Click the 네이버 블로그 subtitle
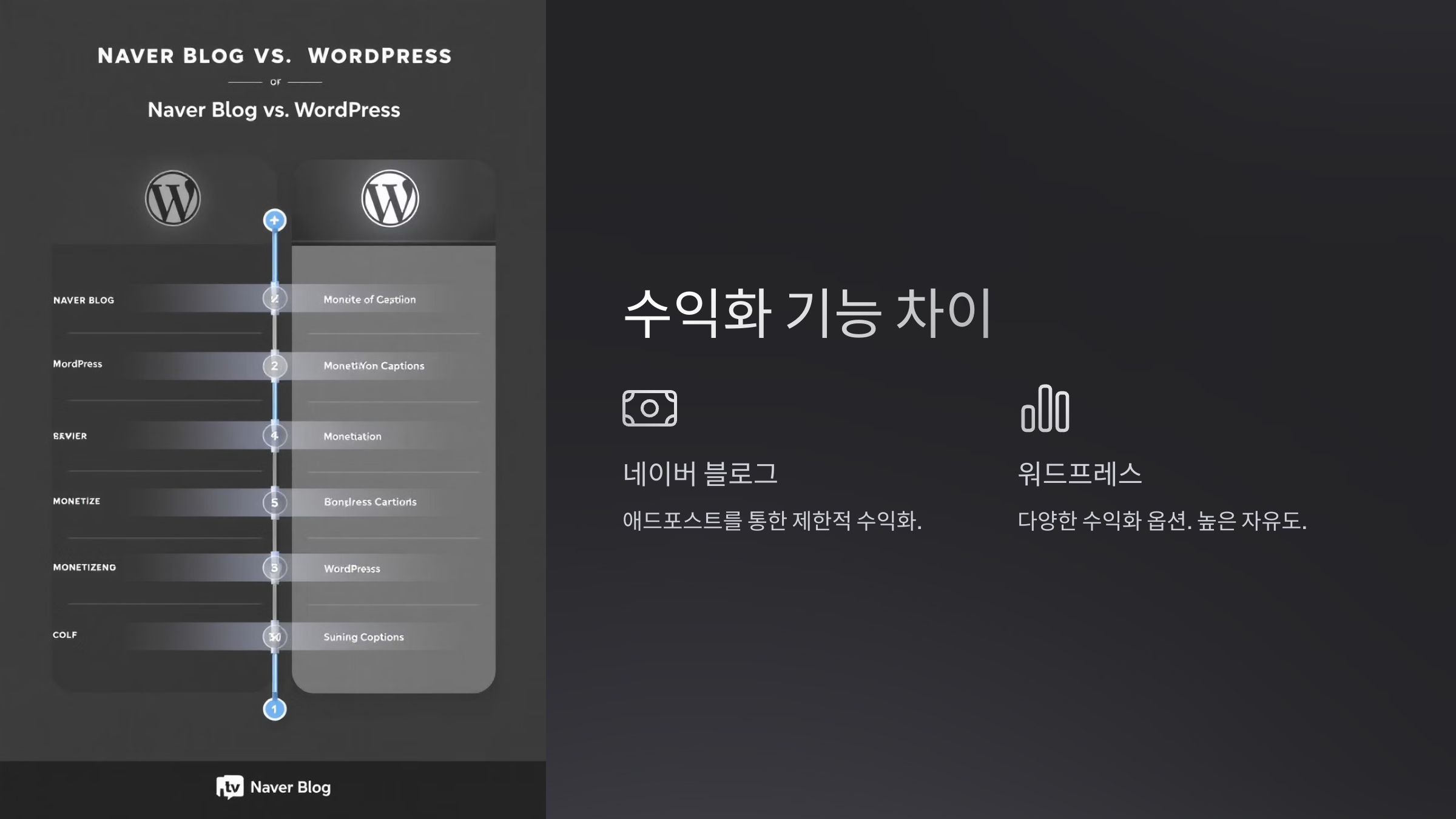The image size is (1456, 819). pyautogui.click(x=700, y=473)
